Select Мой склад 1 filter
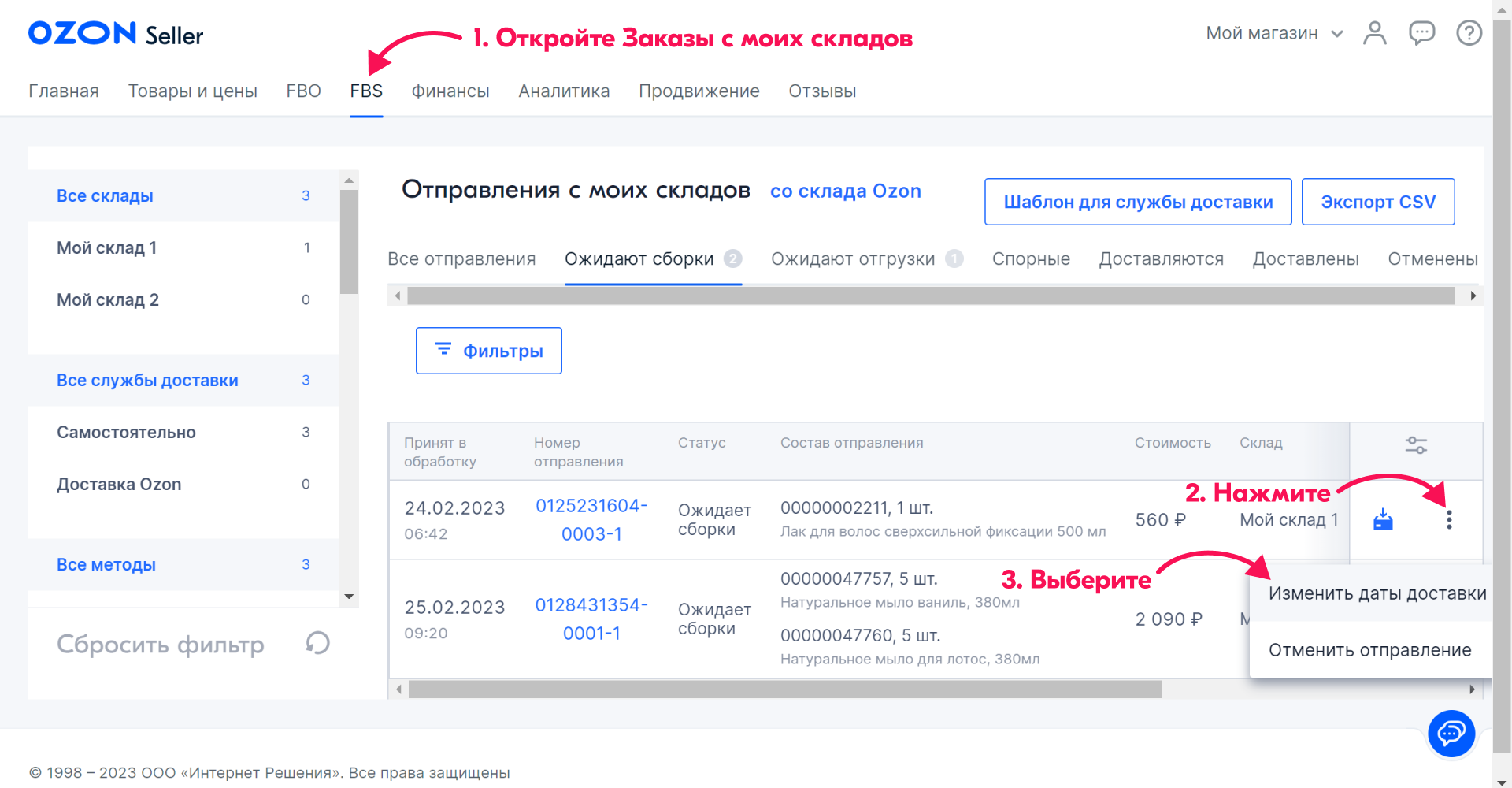Screen dimensions: 1512x788 click(x=183, y=248)
